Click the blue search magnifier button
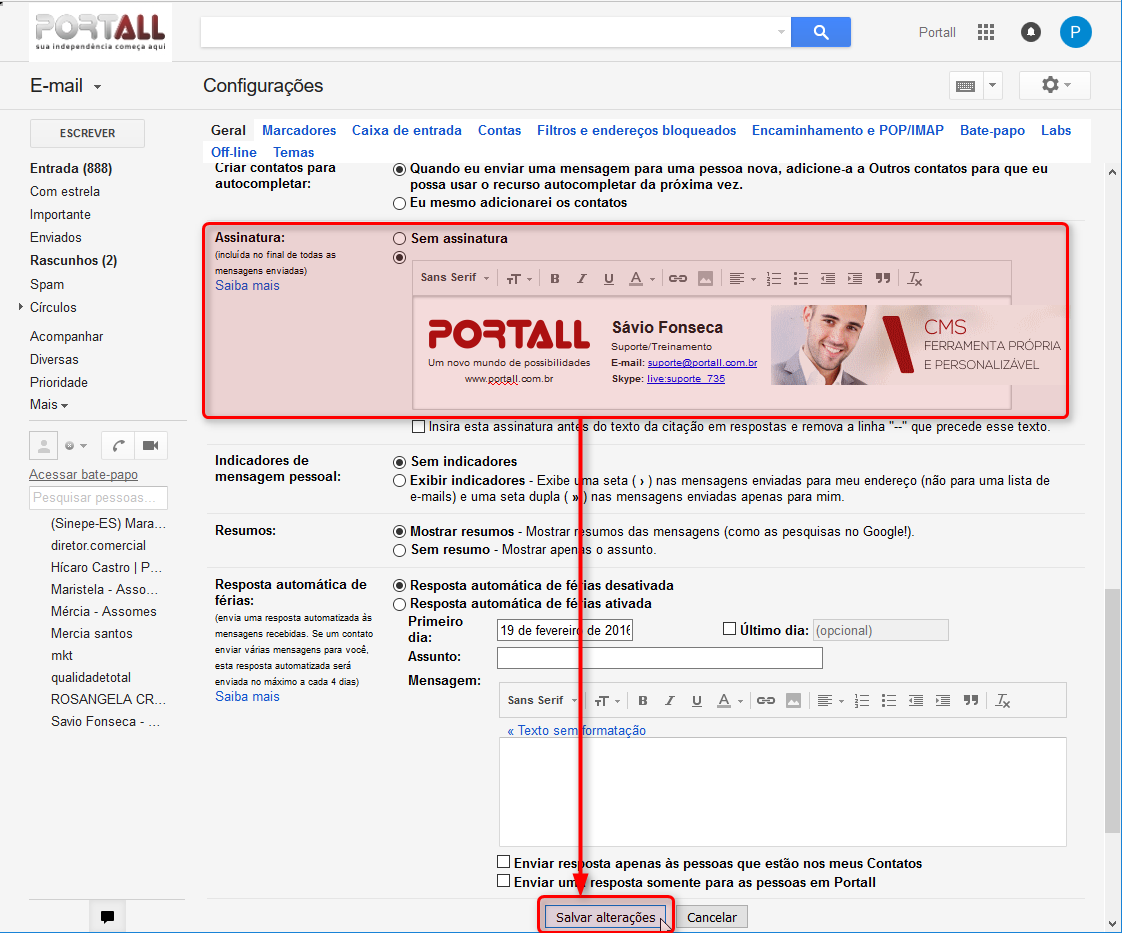Viewport: 1122px width, 933px height. (820, 32)
